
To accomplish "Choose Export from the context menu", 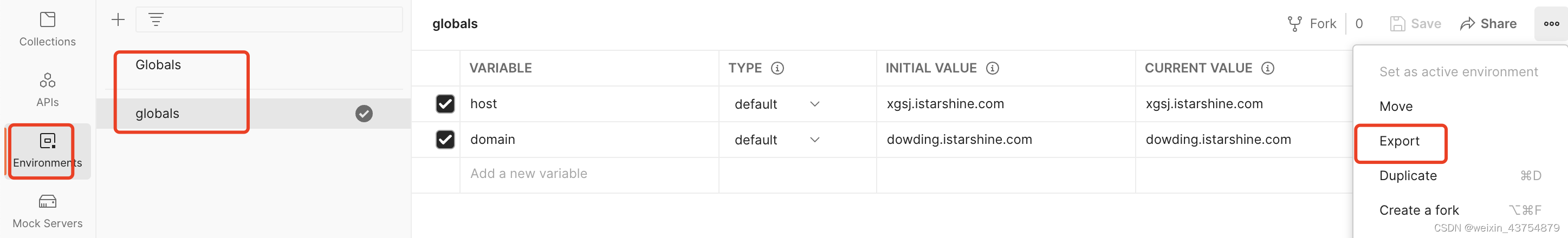I will (x=1399, y=142).
